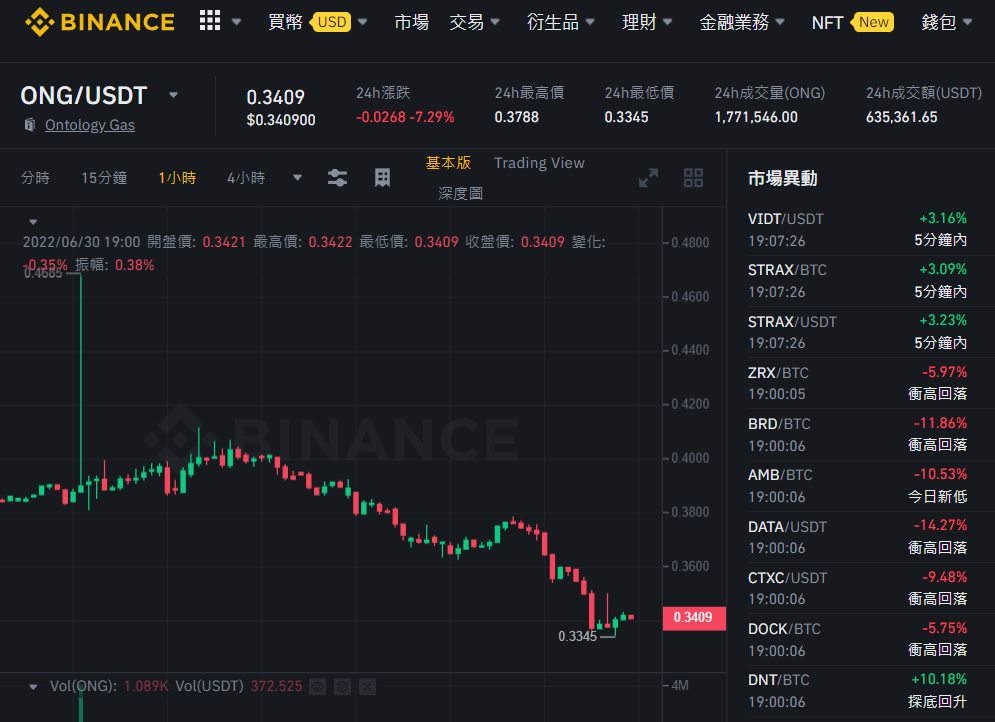Open the apps grid menu icon
This screenshot has height=722, width=995.
click(209, 21)
